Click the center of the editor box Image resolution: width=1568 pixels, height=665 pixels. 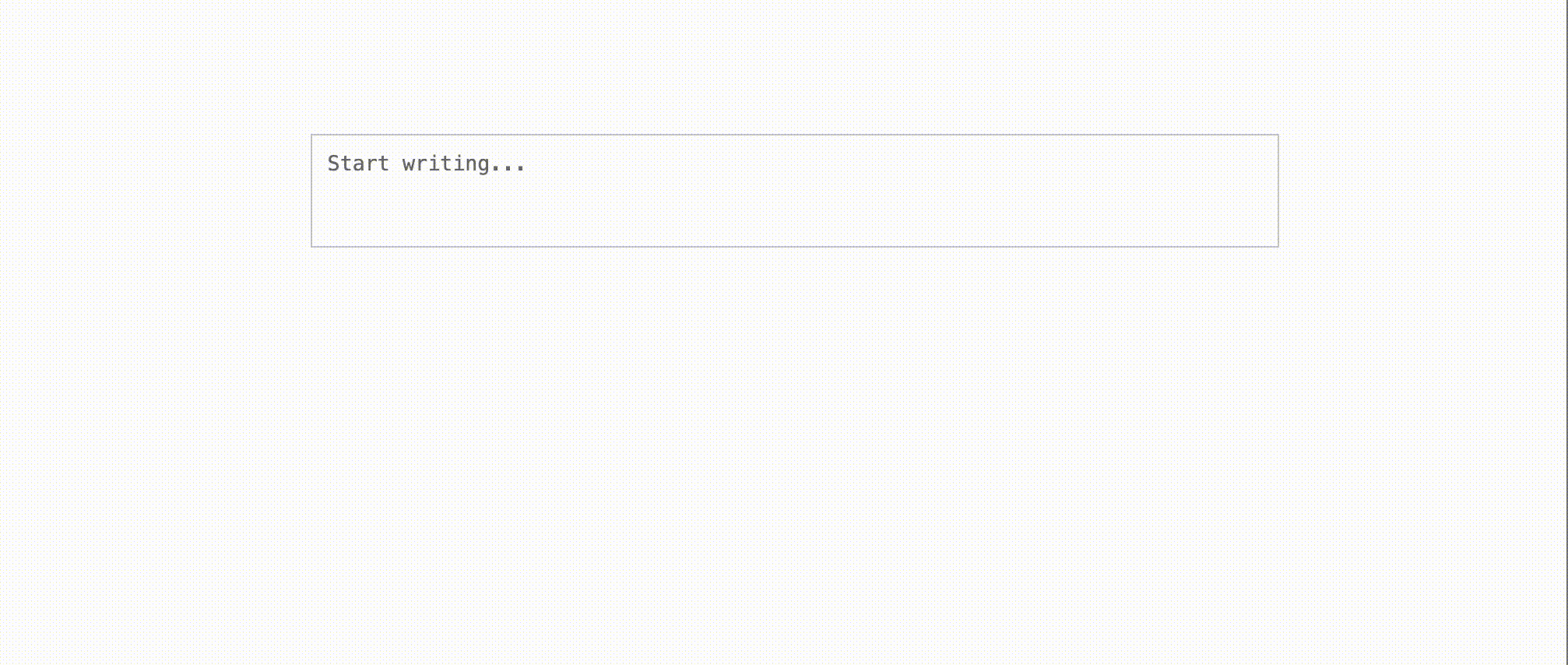point(794,191)
